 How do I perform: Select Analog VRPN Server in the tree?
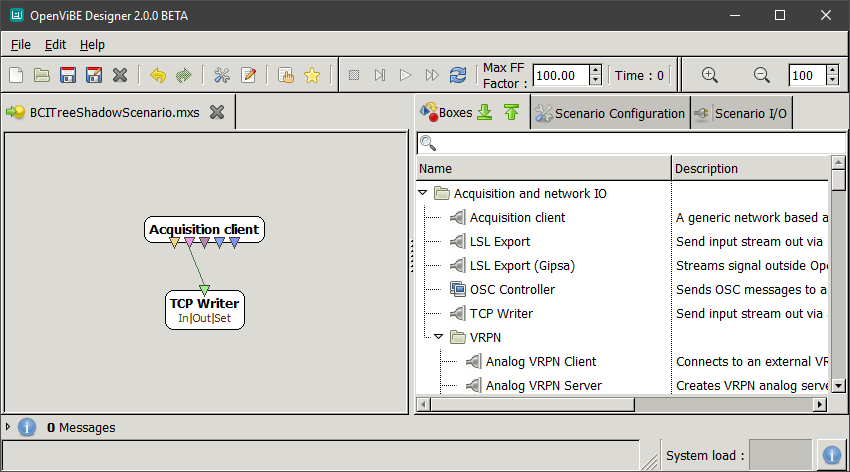pos(544,385)
